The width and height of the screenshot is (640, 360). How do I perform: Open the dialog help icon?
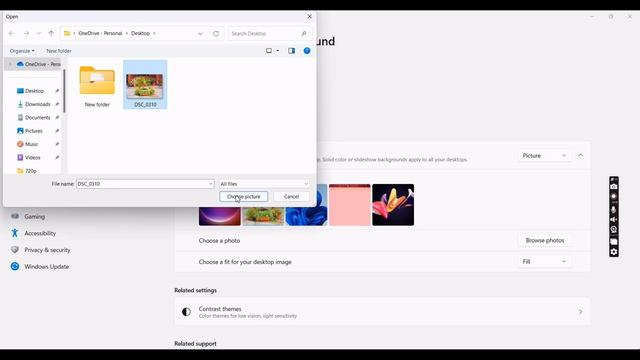(307, 51)
